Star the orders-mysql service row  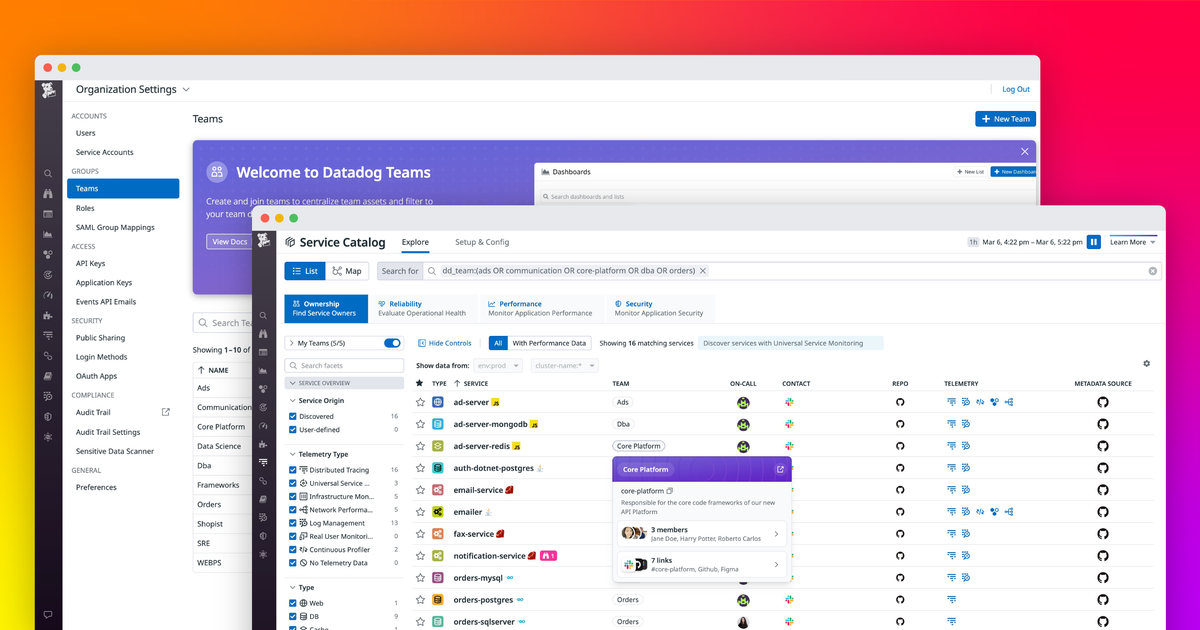(421, 578)
